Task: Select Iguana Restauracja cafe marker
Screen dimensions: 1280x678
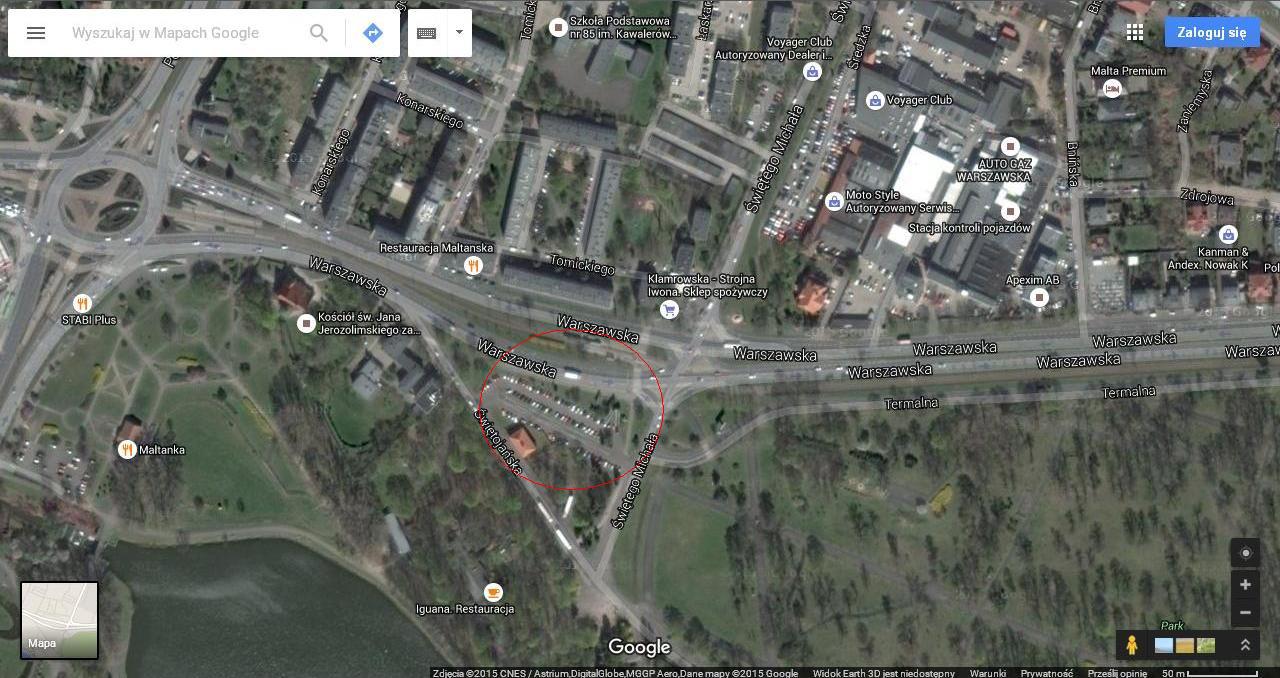Action: [492, 592]
